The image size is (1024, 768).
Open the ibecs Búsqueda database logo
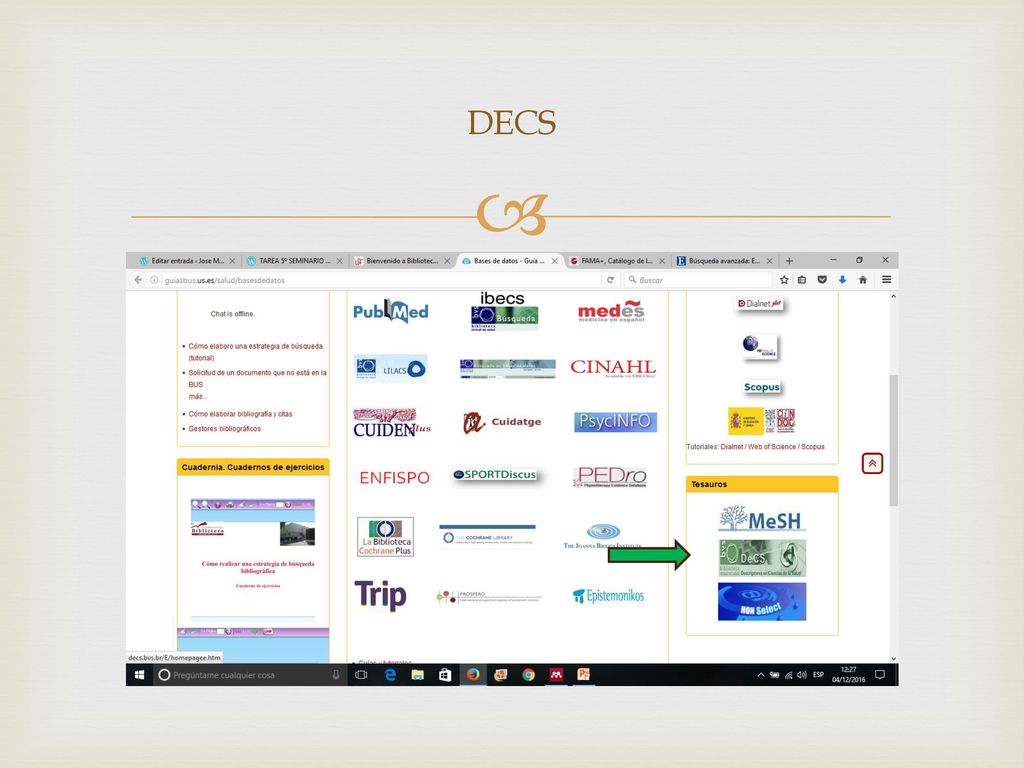[x=504, y=312]
